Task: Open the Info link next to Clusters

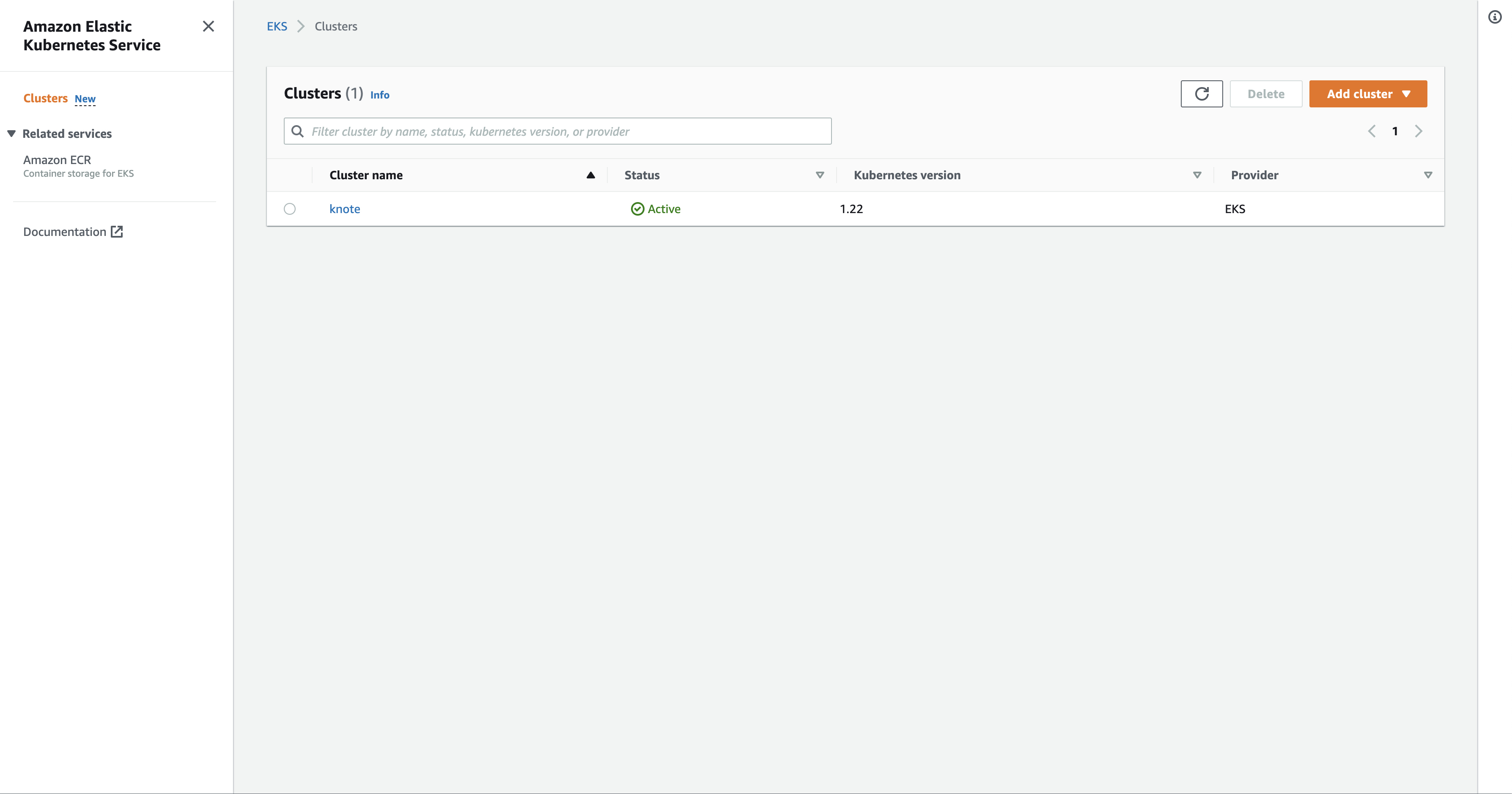Action: 380,95
